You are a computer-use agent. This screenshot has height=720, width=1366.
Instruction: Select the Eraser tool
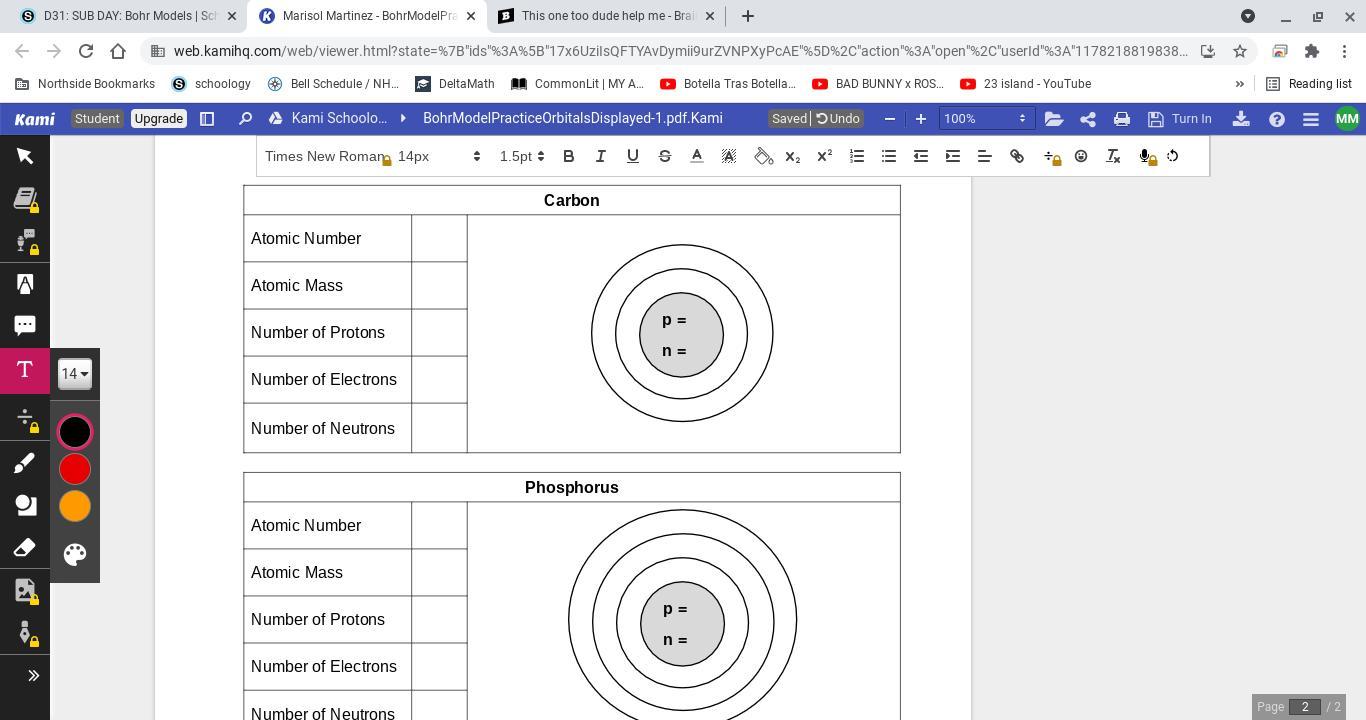pyautogui.click(x=25, y=548)
